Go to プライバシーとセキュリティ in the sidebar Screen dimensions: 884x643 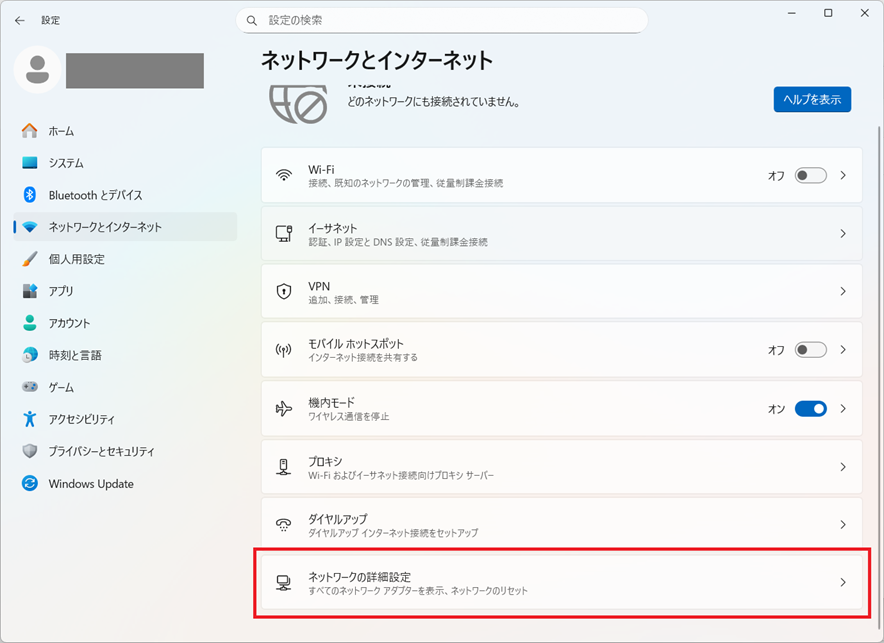coord(101,451)
